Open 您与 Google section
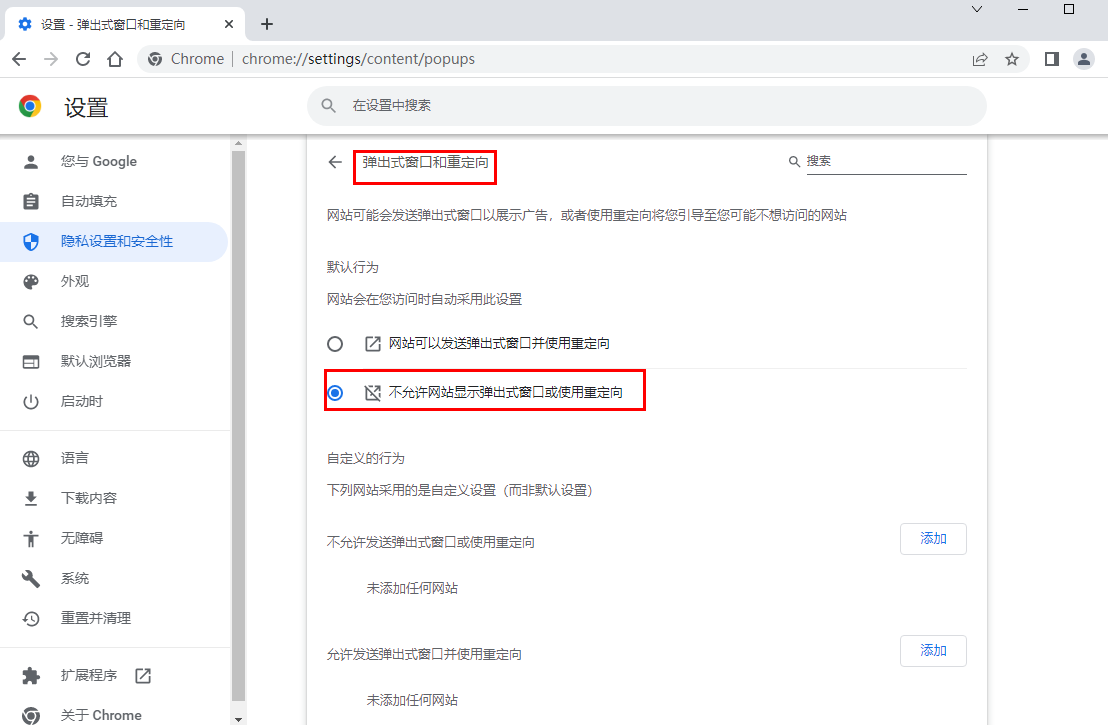Image resolution: width=1108 pixels, height=725 pixels. pyautogui.click(x=113, y=162)
